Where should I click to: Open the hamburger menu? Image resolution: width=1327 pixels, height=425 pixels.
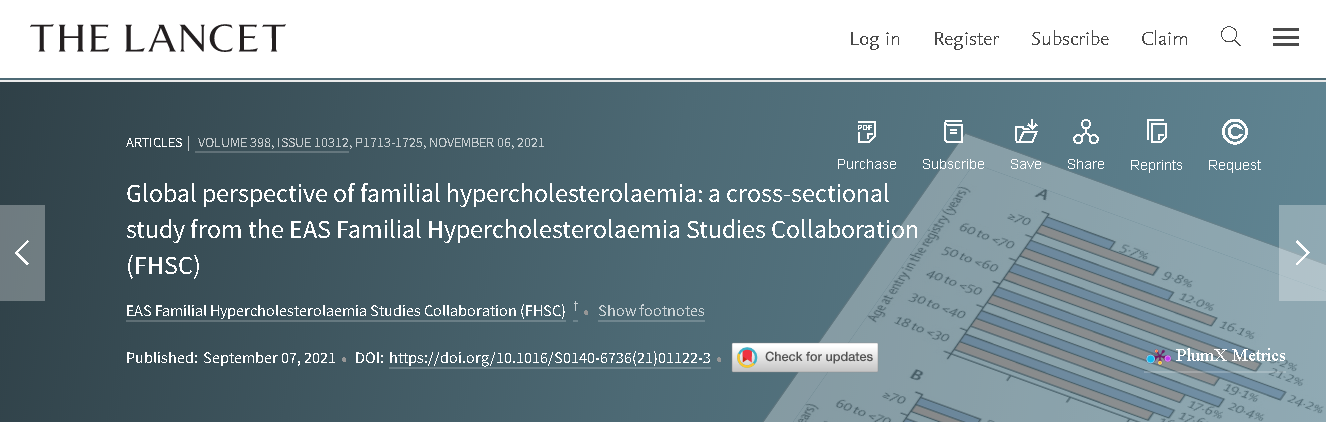[1285, 38]
